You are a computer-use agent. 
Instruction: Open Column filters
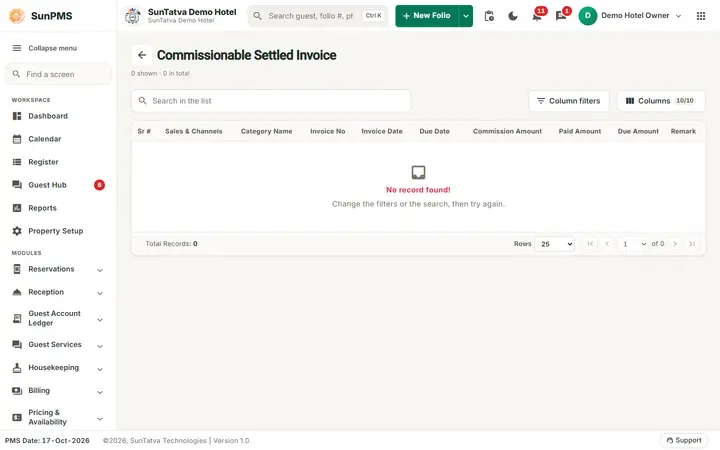tap(568, 101)
